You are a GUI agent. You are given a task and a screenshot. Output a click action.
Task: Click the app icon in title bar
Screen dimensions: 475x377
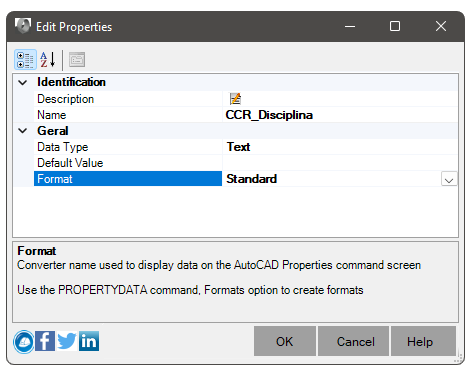point(23,26)
